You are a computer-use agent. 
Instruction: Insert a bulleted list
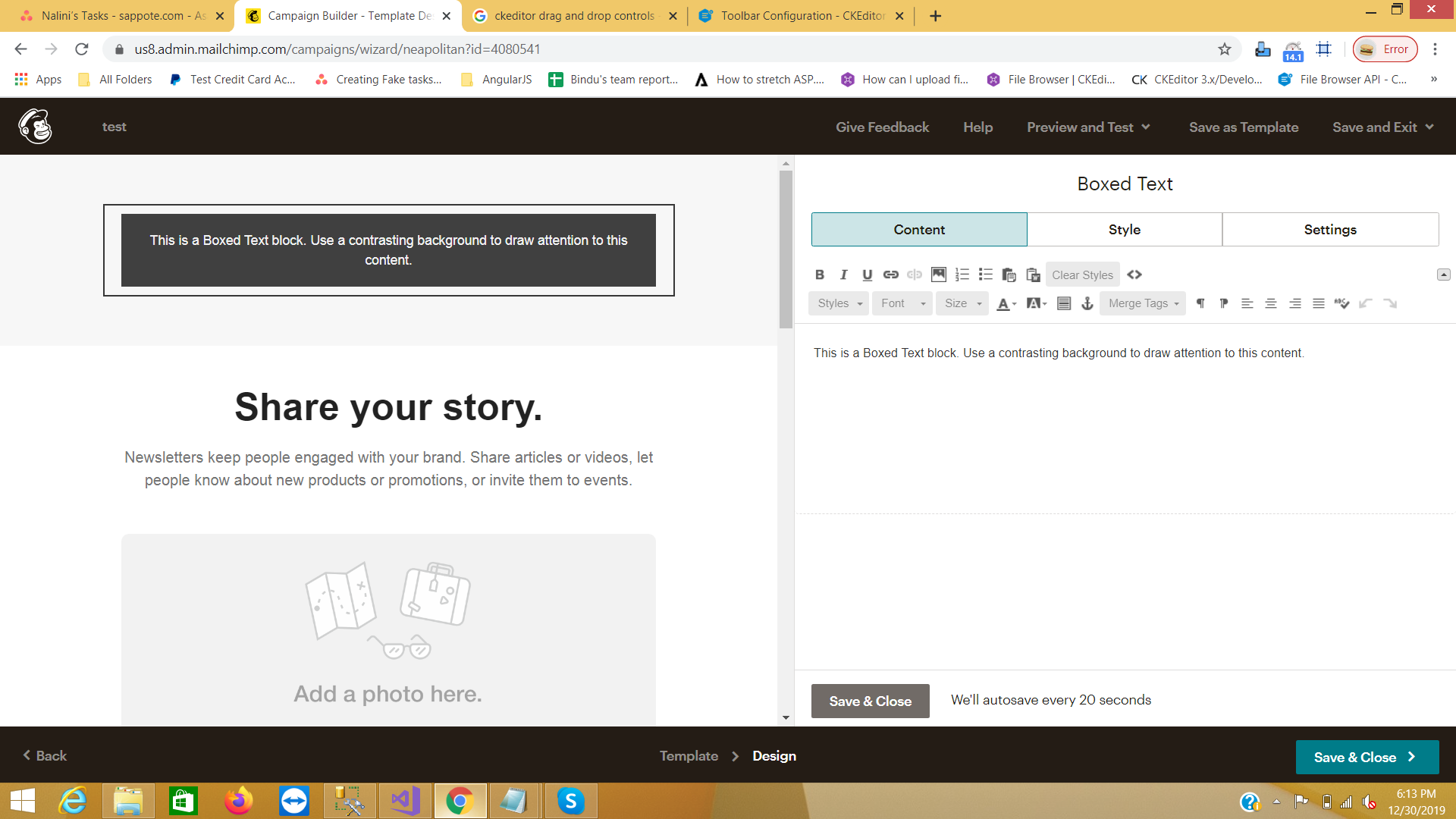pos(985,275)
